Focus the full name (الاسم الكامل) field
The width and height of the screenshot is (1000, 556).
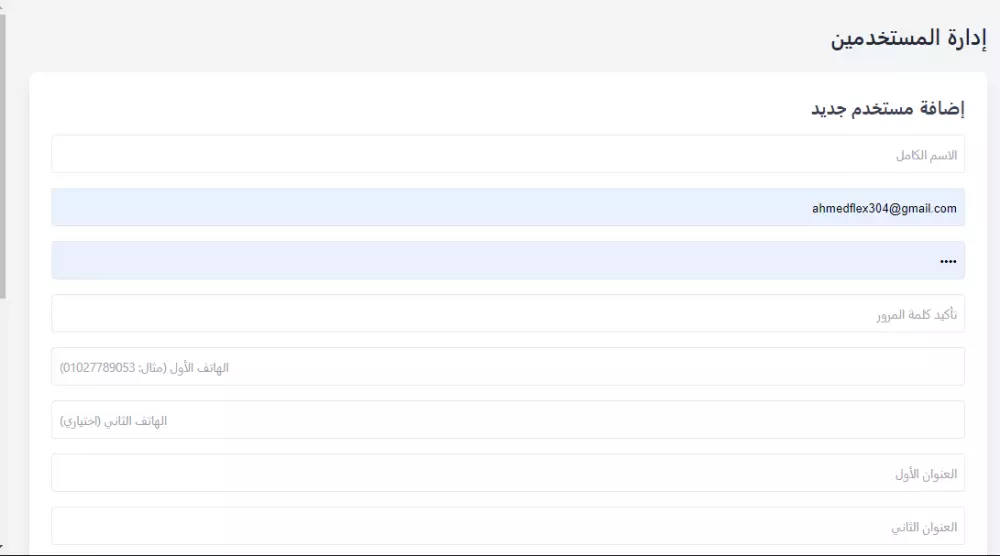[x=508, y=155]
